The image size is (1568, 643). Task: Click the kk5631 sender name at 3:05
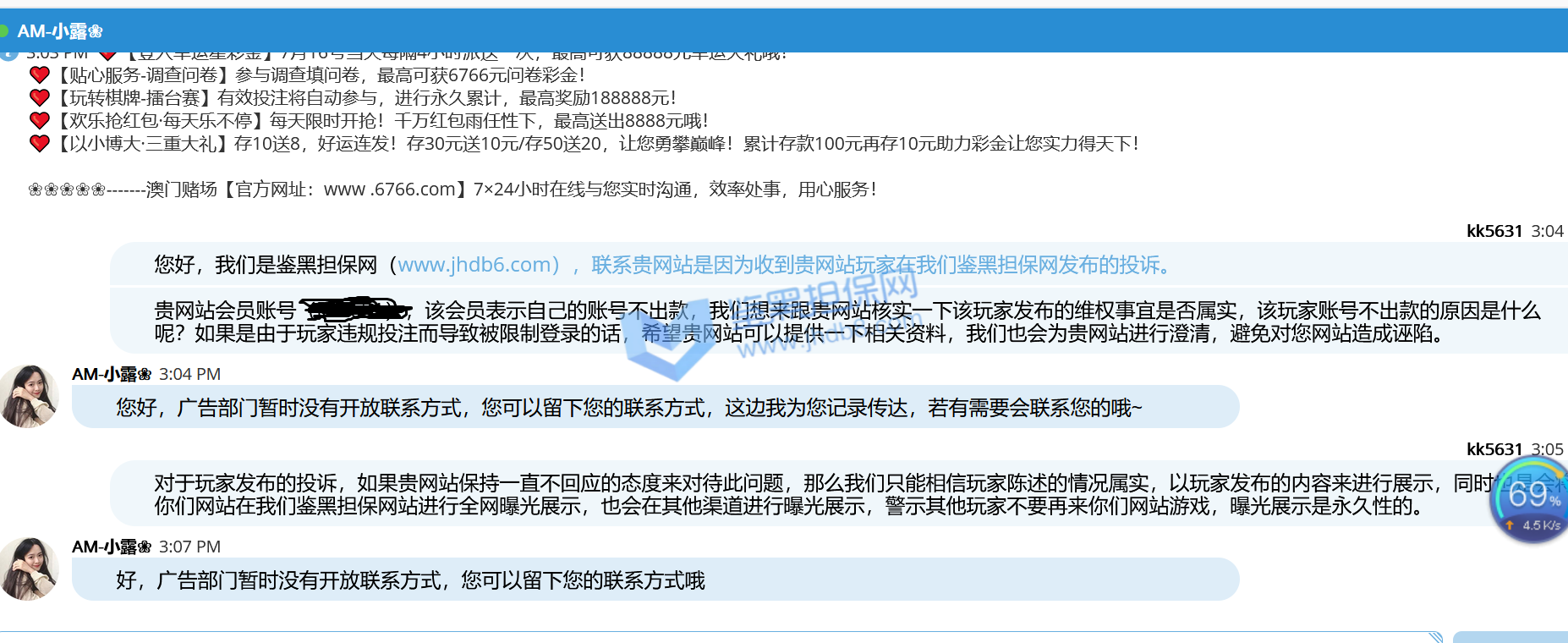[1494, 449]
